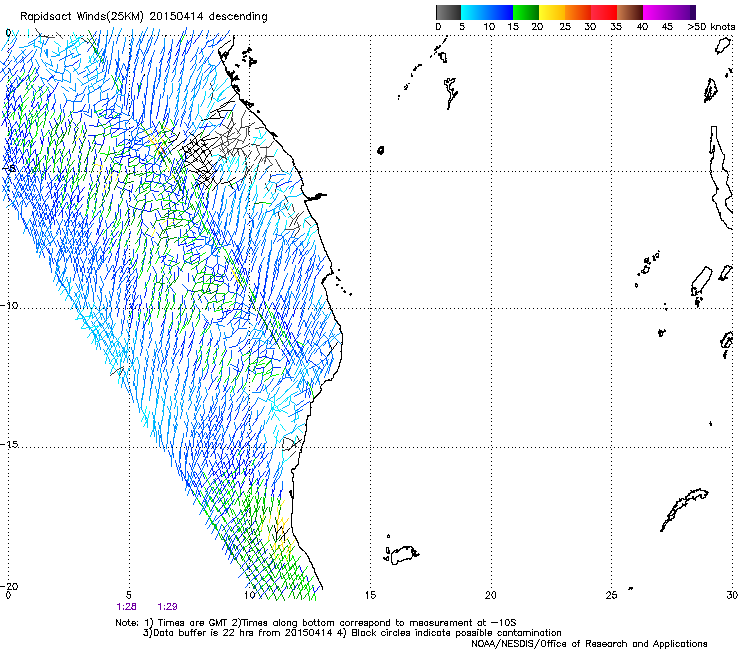740x650 pixels.
Task: Click the 1:29 time label
Action: pos(168,607)
